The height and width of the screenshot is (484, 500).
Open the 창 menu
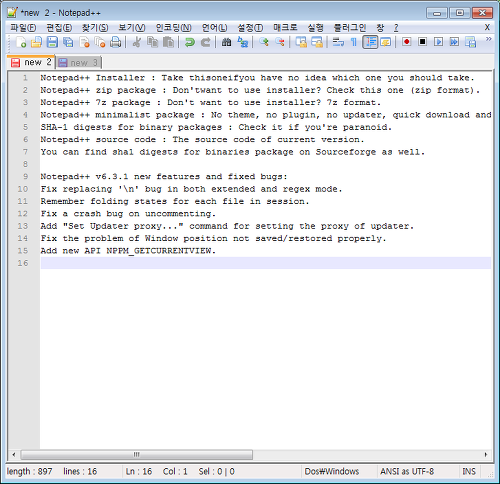(x=380, y=28)
